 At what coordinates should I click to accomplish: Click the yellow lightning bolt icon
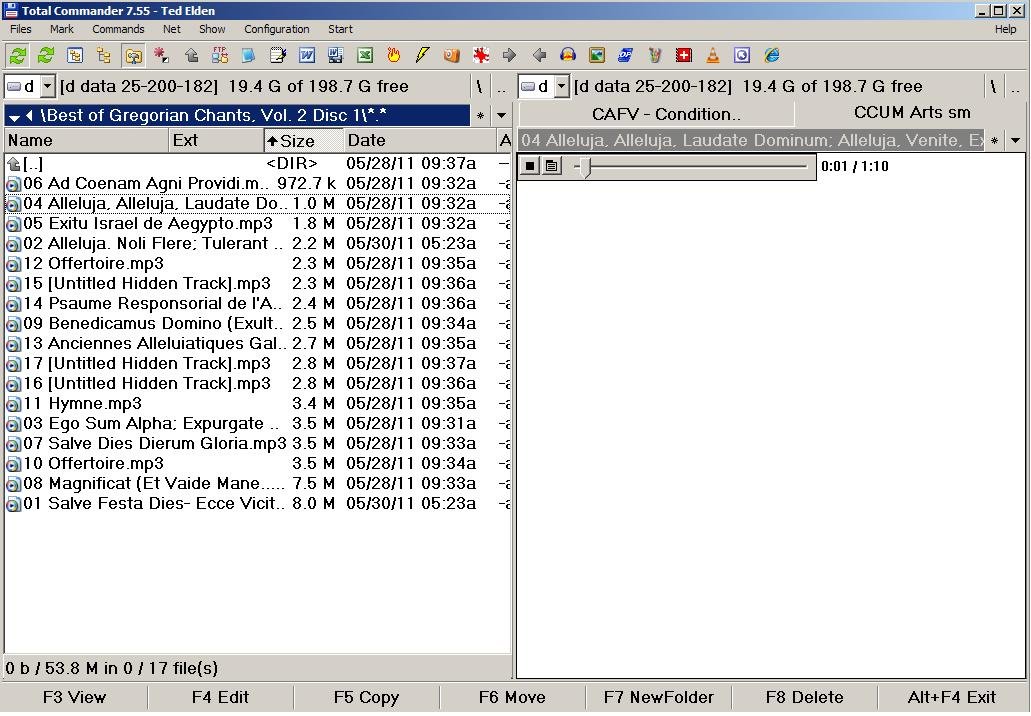pyautogui.click(x=422, y=55)
